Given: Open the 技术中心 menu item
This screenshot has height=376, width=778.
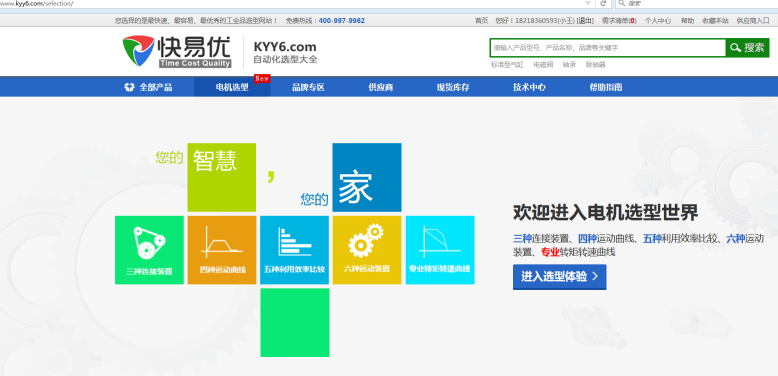Looking at the screenshot, I should (x=529, y=87).
